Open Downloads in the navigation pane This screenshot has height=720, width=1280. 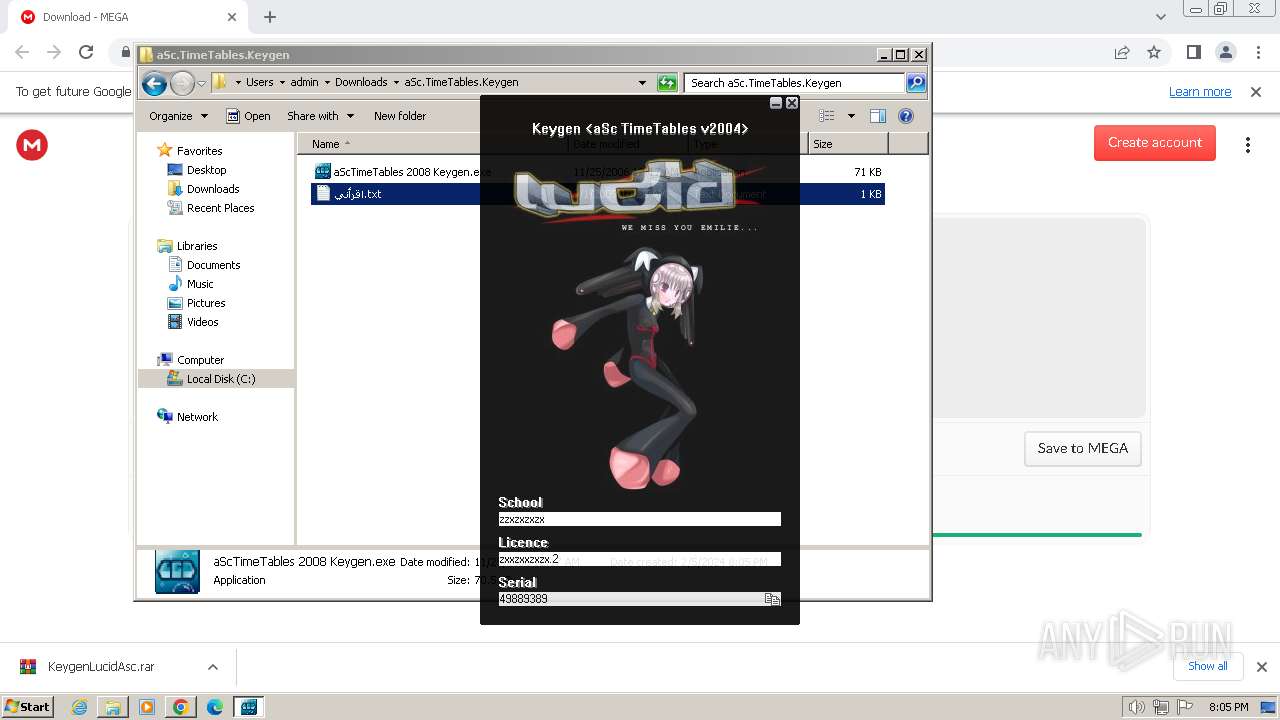click(213, 189)
